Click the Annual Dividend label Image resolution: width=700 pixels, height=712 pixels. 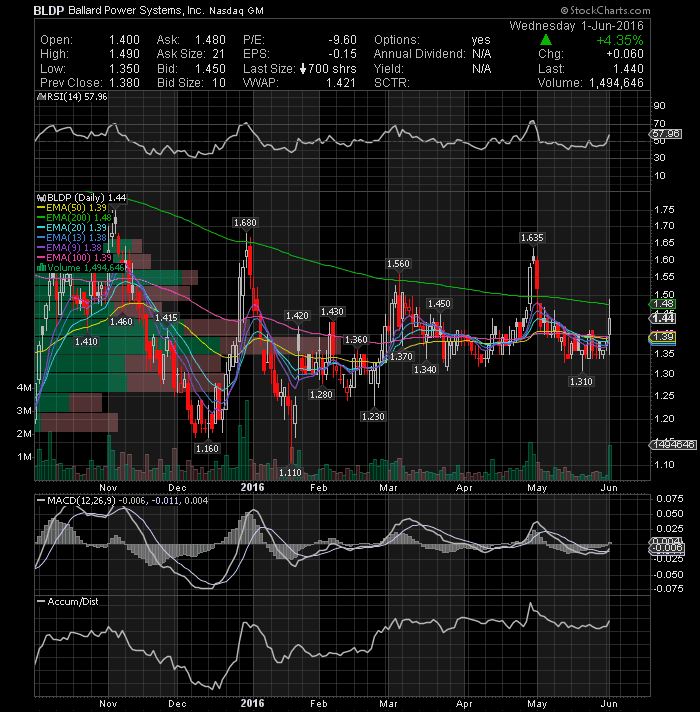[419, 54]
